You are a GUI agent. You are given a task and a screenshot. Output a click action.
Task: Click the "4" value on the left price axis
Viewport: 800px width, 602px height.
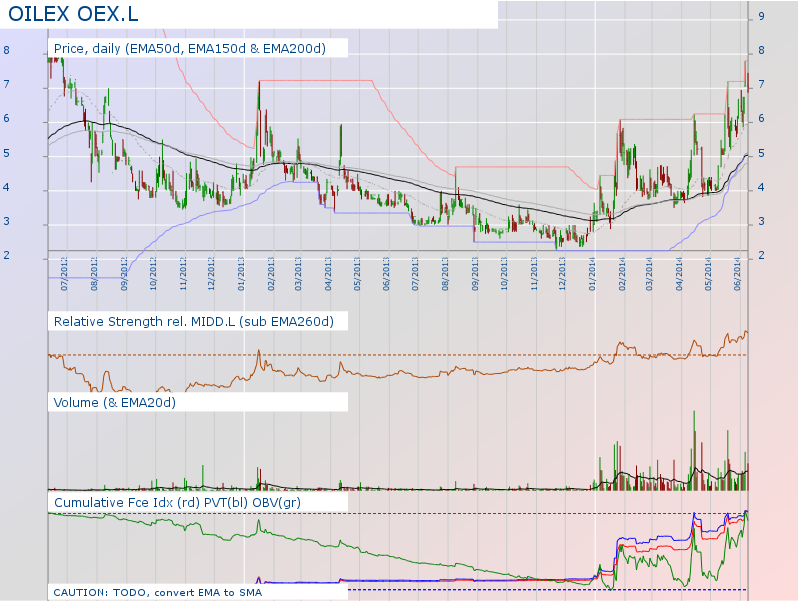click(7, 187)
